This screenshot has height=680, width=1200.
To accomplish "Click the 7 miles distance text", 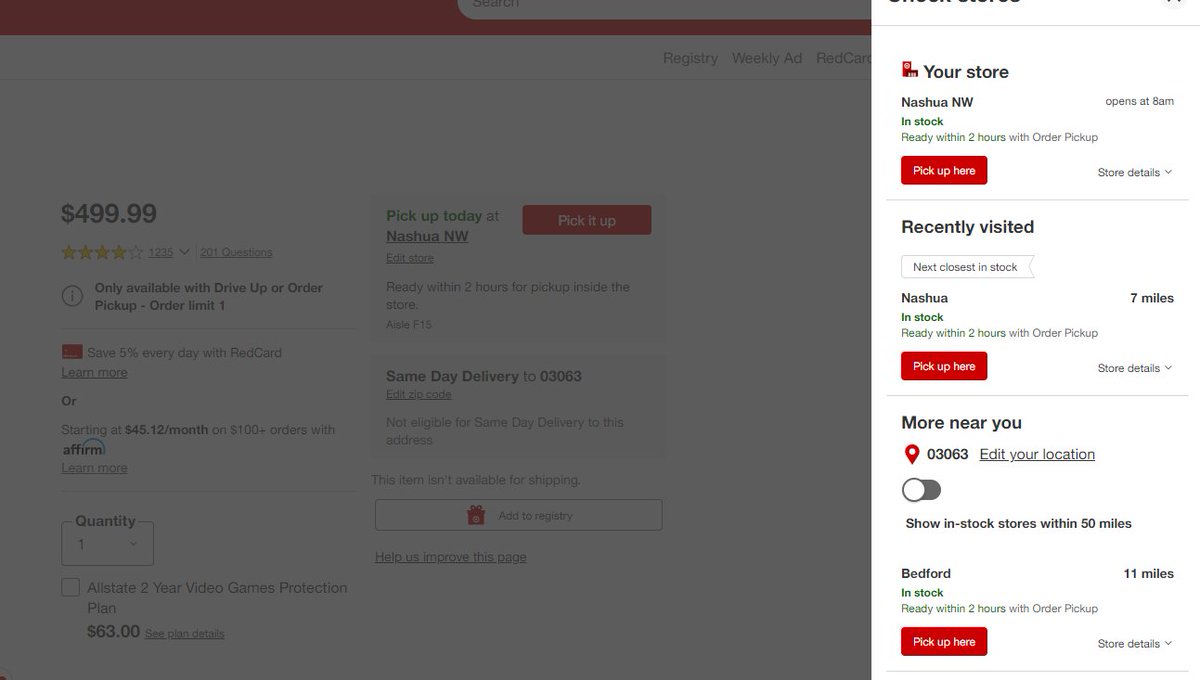I will coord(1152,297).
